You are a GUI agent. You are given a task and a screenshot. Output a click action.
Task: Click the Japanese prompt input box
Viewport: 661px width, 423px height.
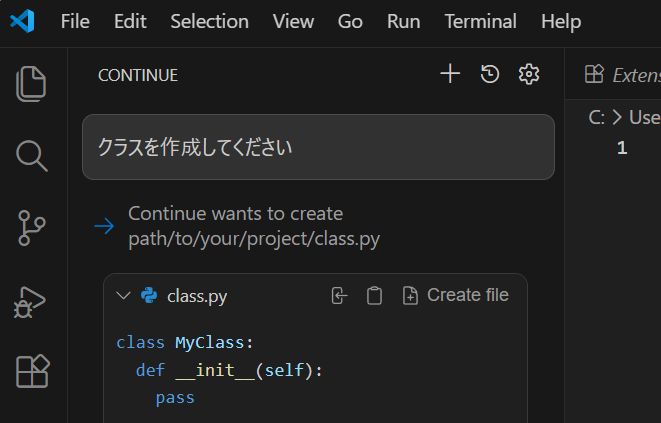[318, 147]
